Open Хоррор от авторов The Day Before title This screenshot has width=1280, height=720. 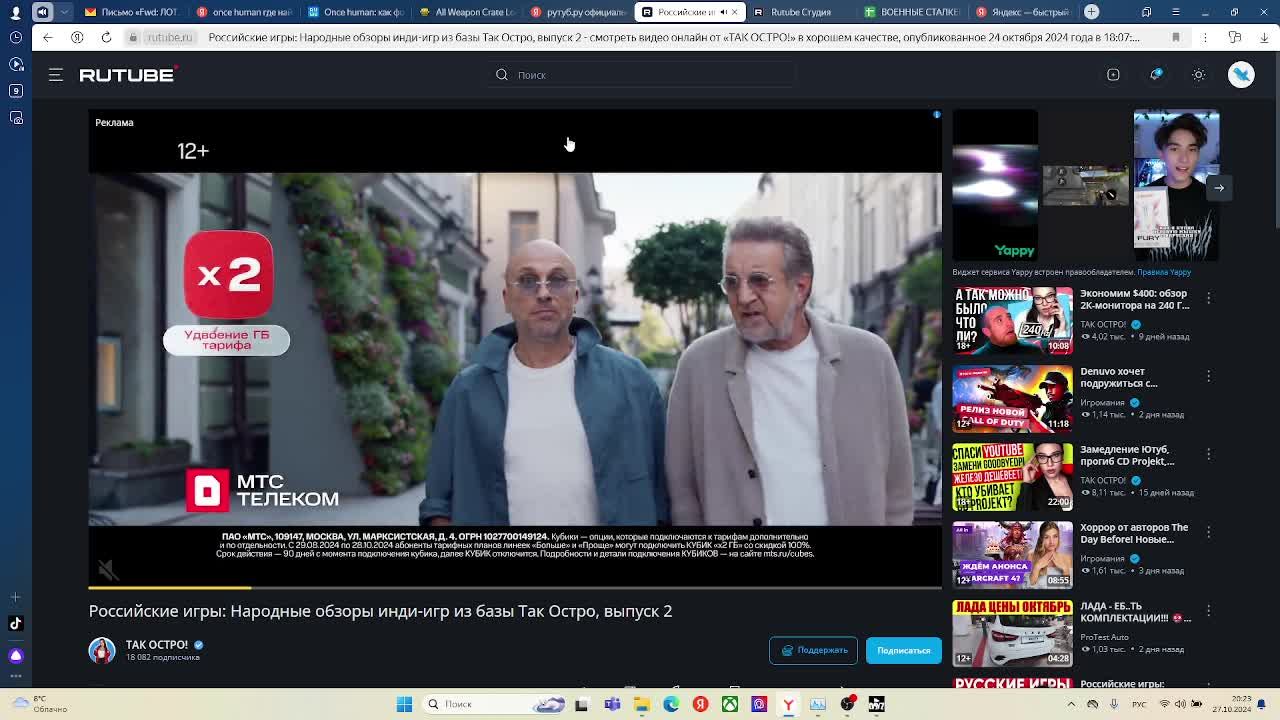coord(1134,533)
